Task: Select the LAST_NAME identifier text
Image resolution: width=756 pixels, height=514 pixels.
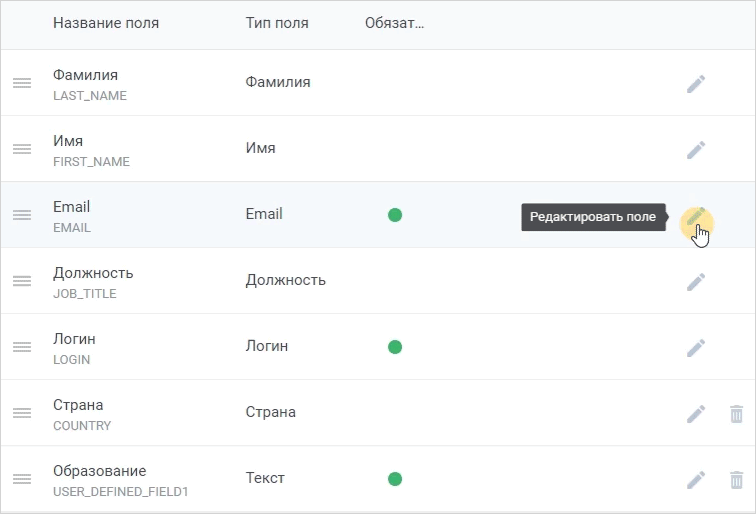Action: pos(90,96)
